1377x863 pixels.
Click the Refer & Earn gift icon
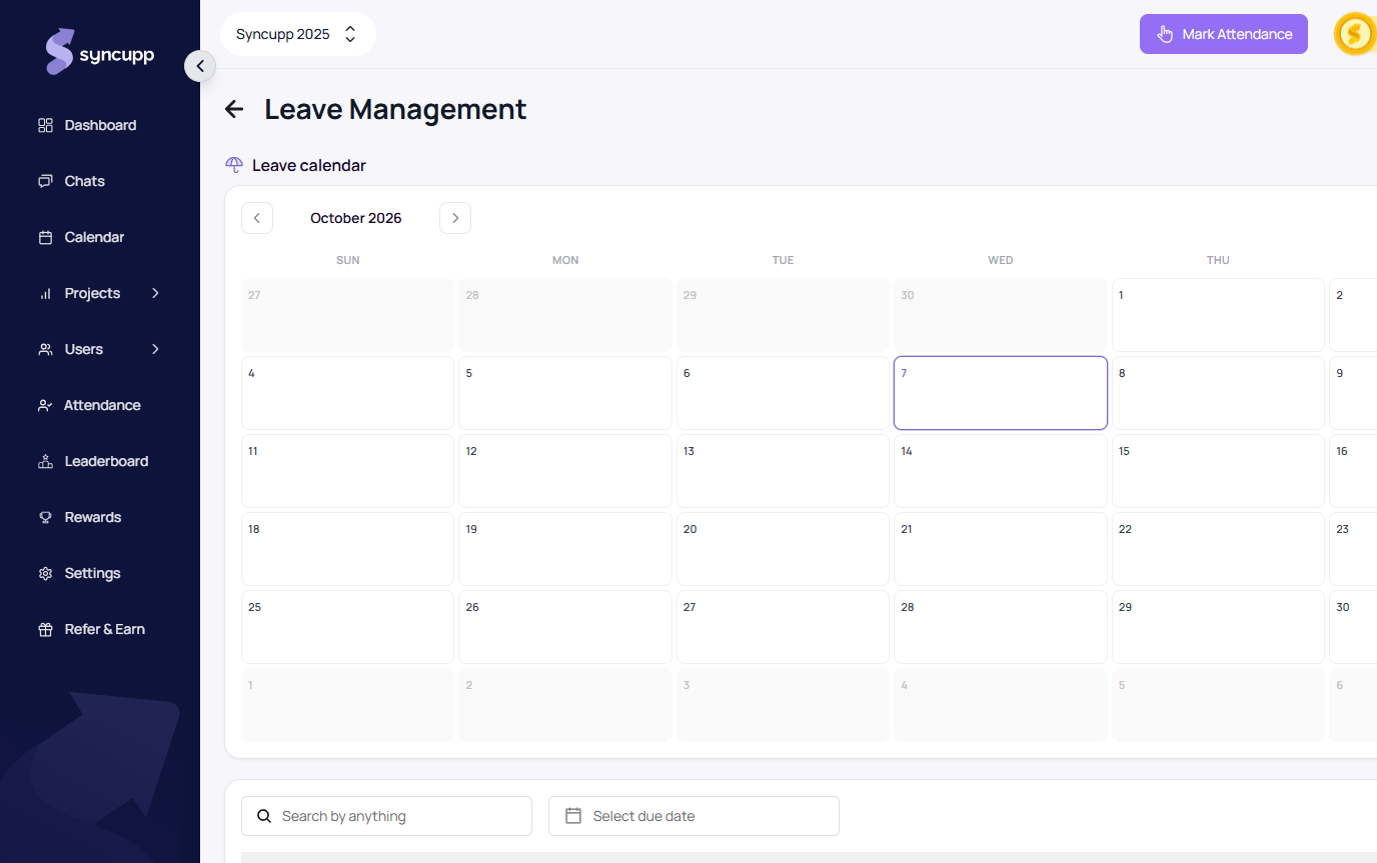pyautogui.click(x=45, y=629)
